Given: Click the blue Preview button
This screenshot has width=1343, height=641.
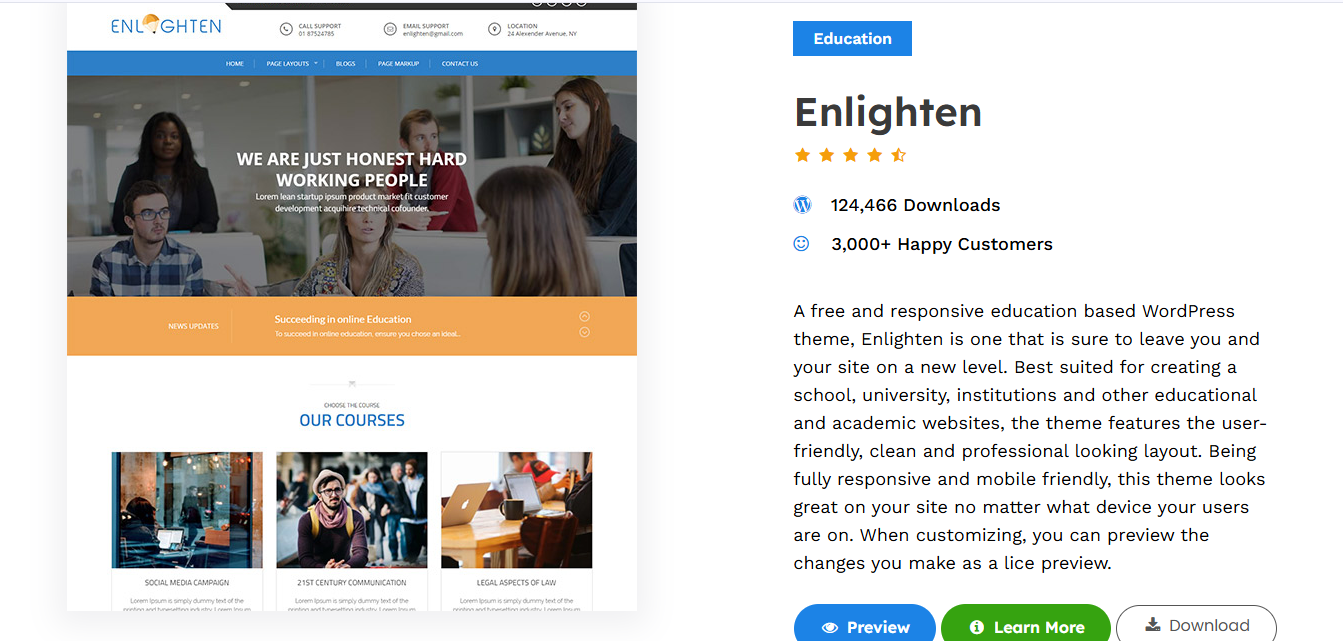Looking at the screenshot, I should click(x=865, y=624).
